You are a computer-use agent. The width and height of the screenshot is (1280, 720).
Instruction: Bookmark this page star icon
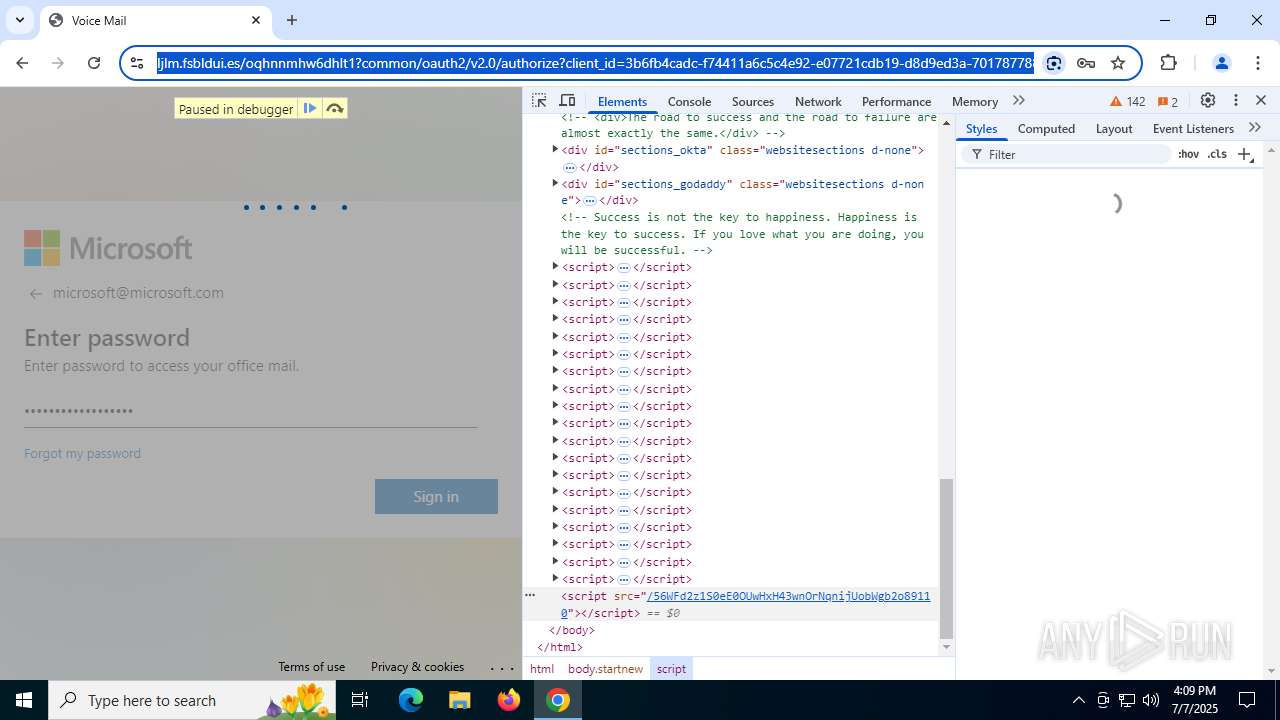click(x=1118, y=63)
